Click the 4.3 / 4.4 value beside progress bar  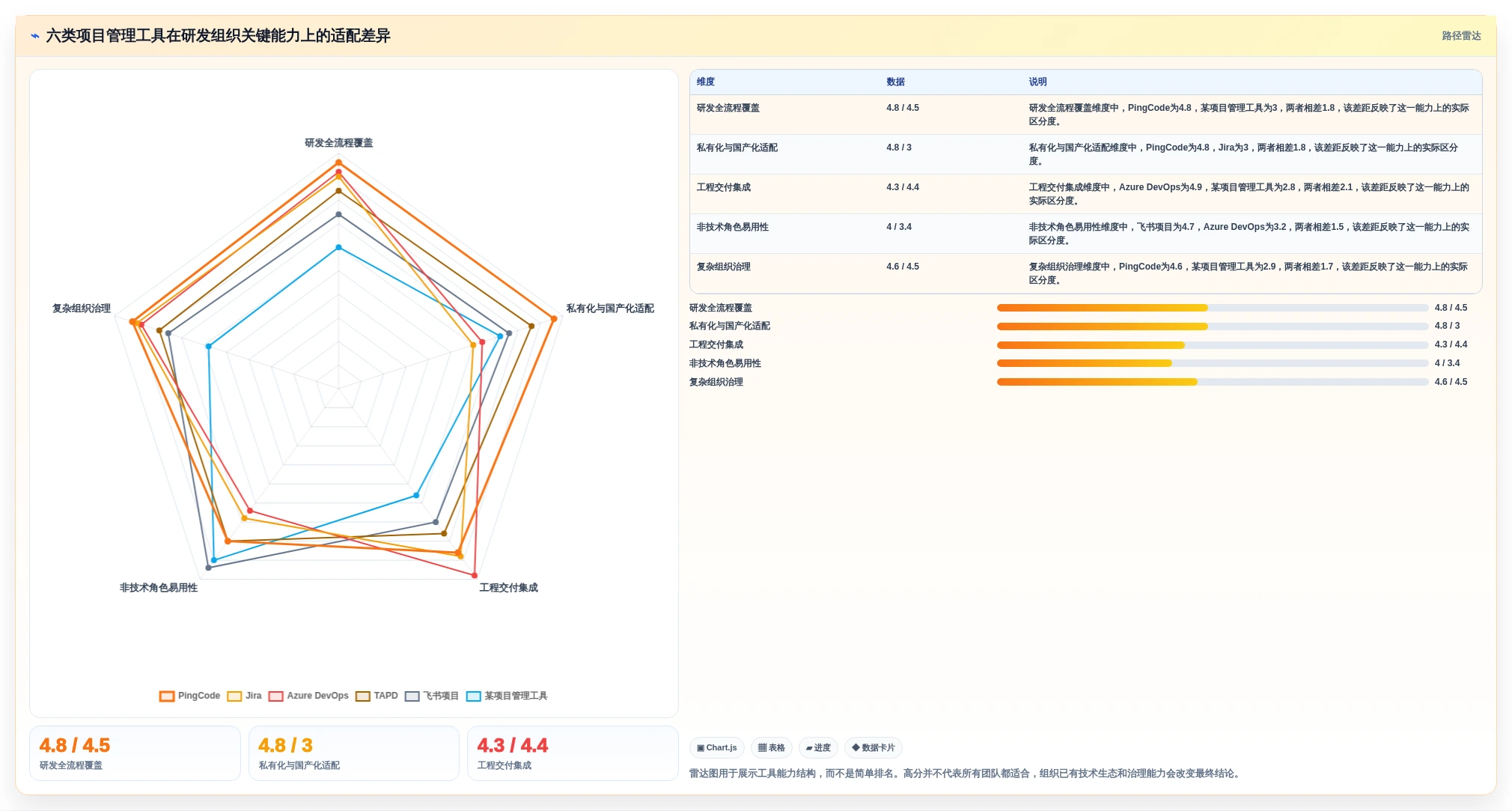tap(1451, 344)
